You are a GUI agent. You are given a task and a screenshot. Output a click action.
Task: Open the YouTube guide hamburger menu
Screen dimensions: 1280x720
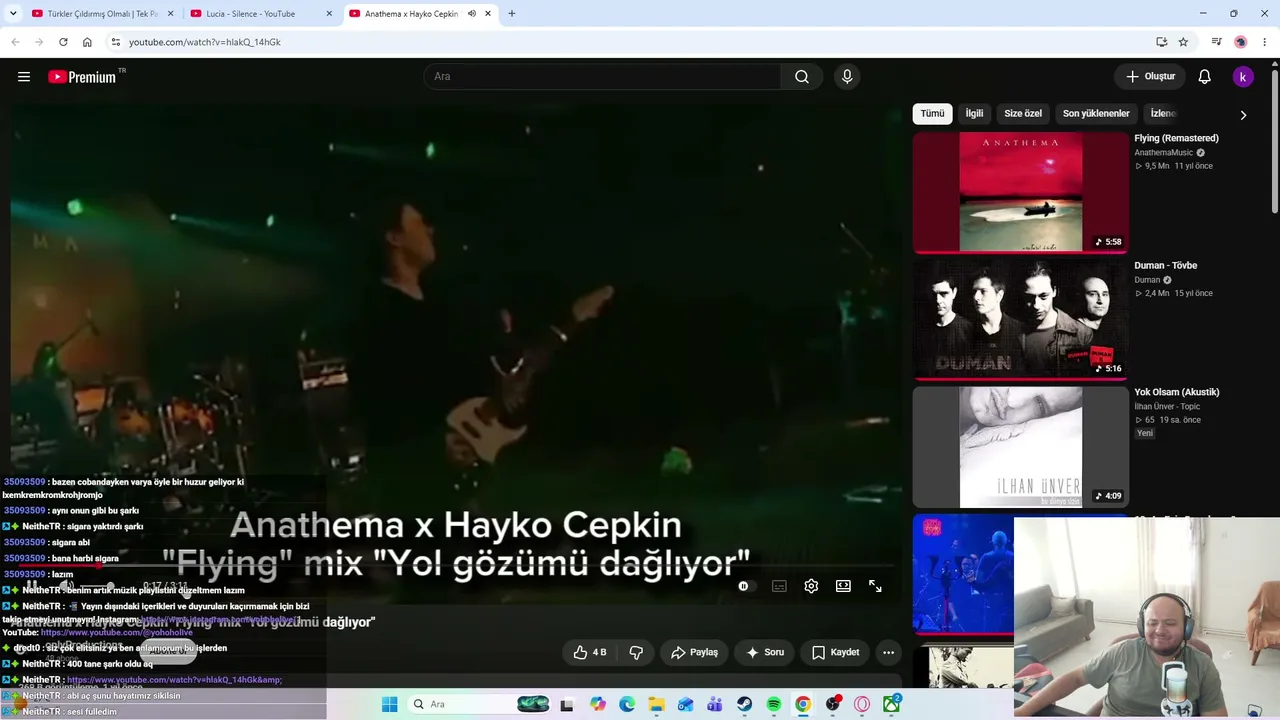coord(24,77)
